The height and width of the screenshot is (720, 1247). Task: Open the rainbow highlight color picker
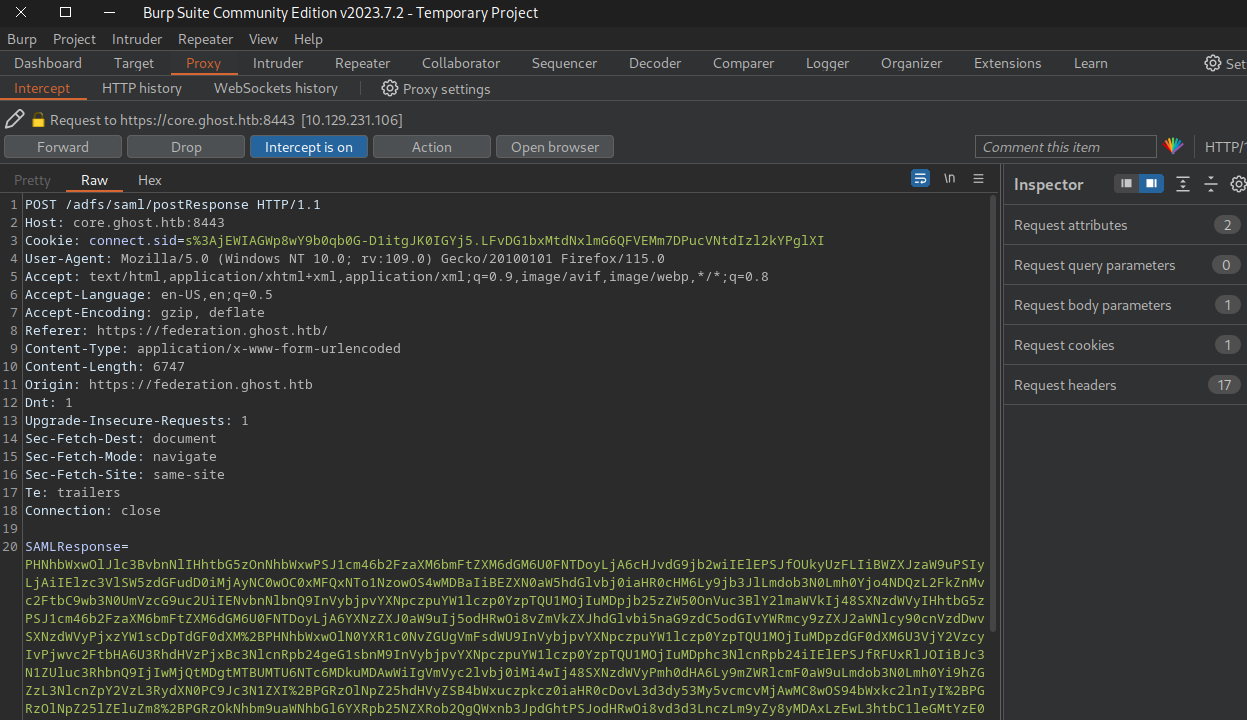(x=1173, y=147)
